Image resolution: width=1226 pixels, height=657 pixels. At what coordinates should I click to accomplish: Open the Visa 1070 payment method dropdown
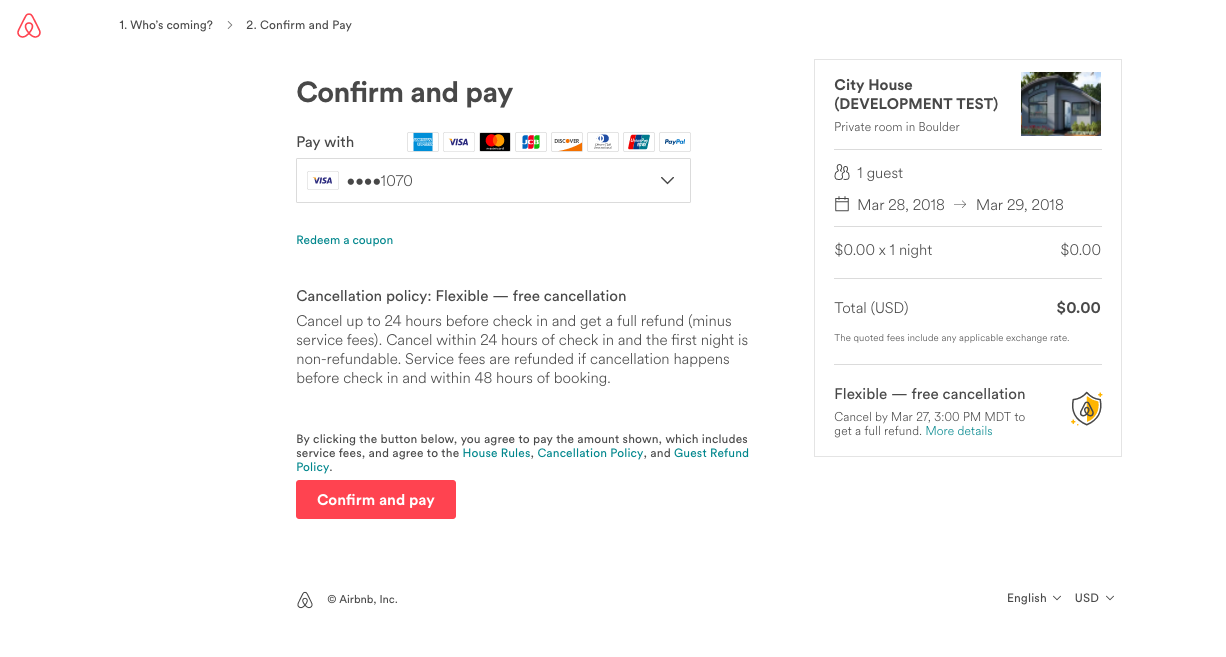[x=493, y=181]
